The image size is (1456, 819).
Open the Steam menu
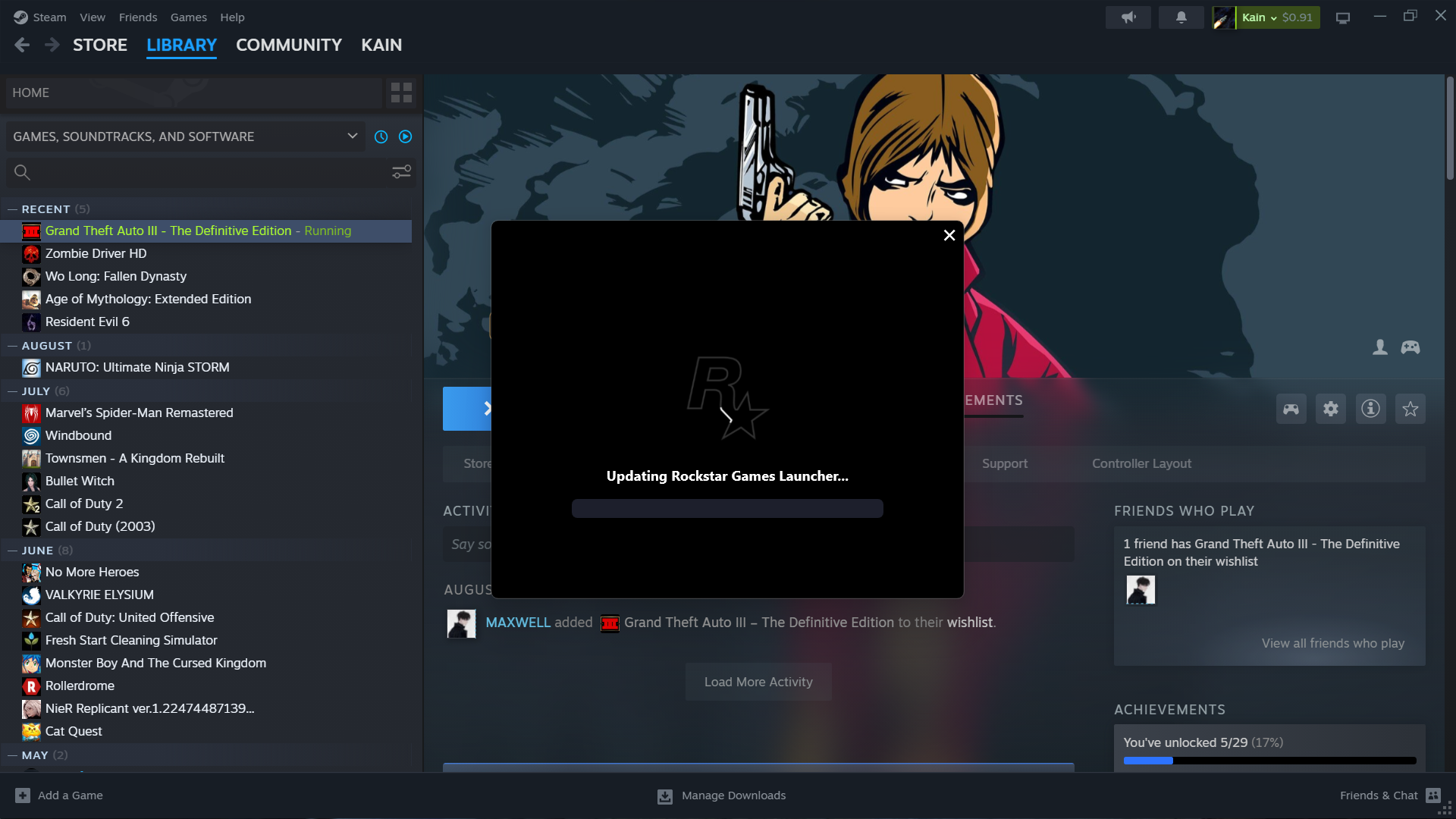coord(49,17)
